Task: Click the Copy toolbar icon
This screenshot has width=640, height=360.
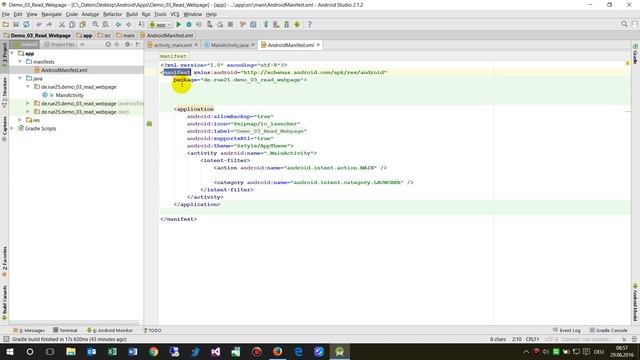Action: coord(72,24)
